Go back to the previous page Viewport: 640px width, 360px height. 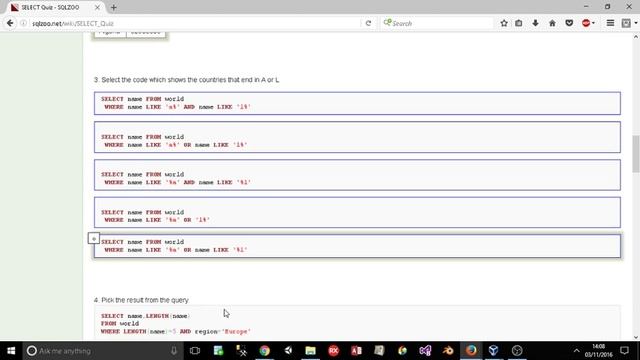click(x=10, y=23)
